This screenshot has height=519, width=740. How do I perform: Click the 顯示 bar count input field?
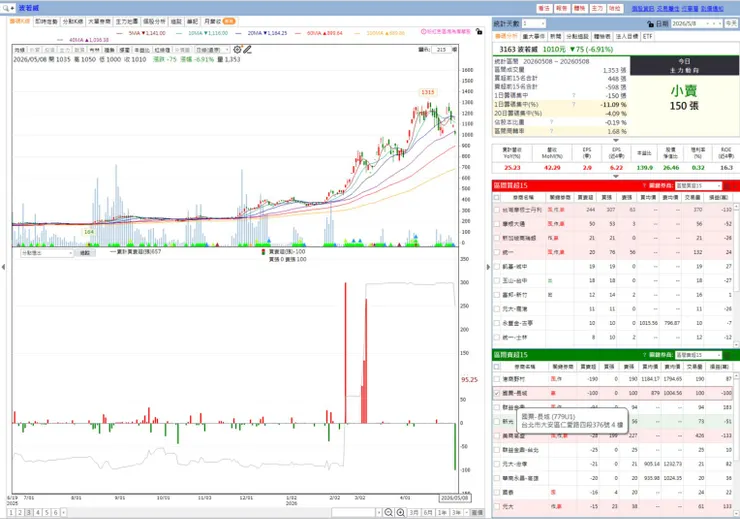[441, 50]
